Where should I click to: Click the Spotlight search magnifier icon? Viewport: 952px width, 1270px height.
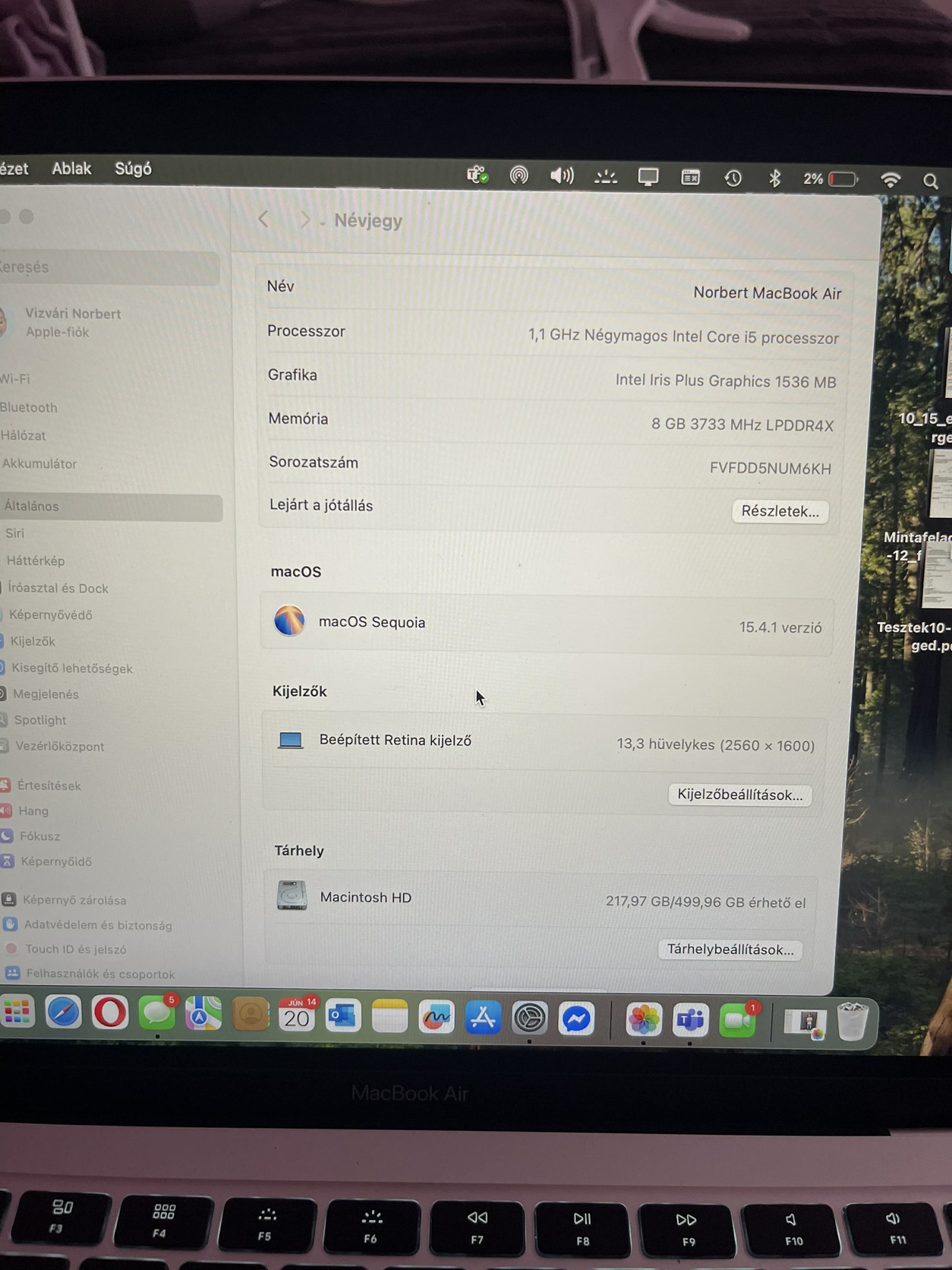click(x=931, y=181)
